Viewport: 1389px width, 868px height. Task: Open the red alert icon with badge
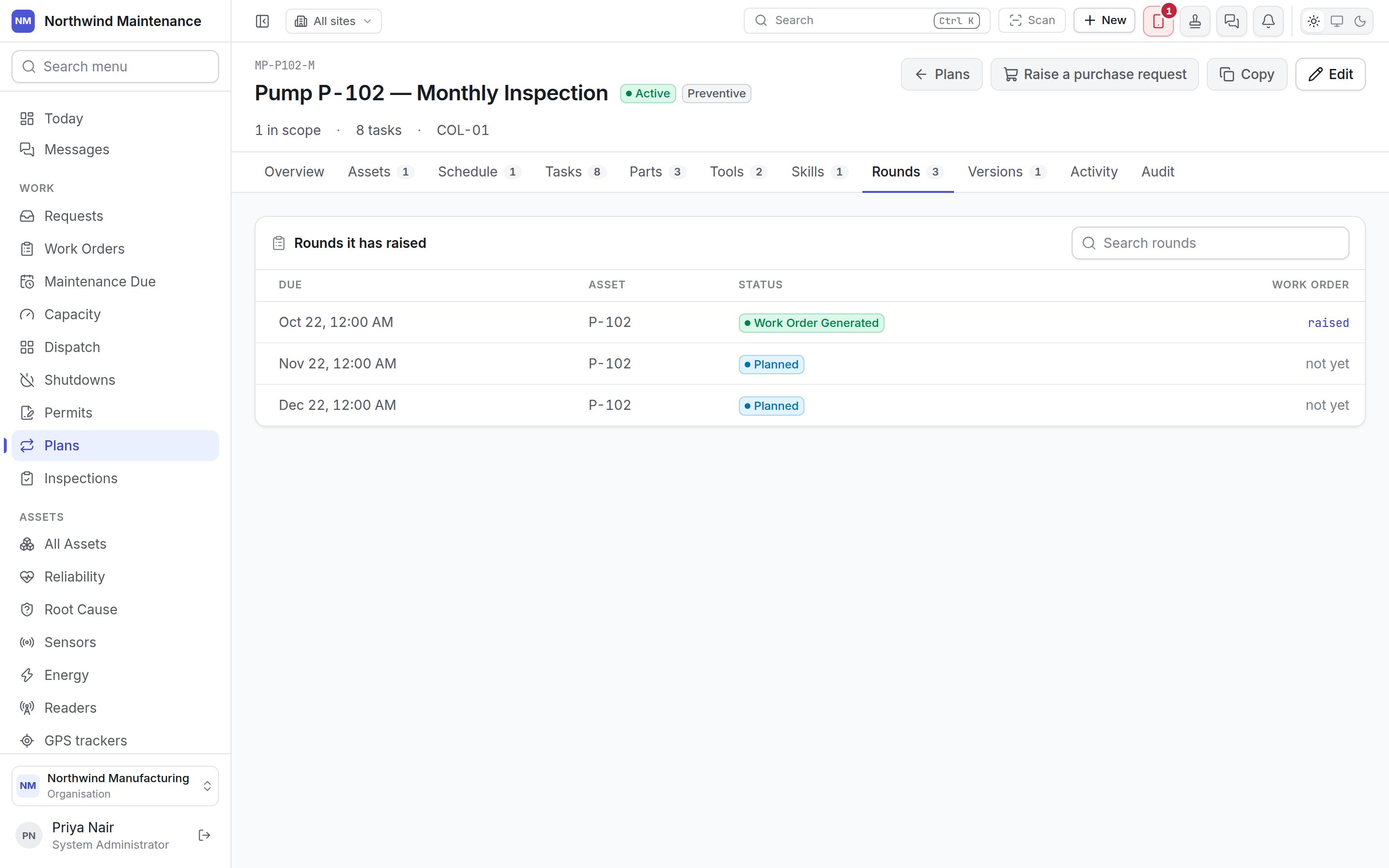[x=1158, y=21]
